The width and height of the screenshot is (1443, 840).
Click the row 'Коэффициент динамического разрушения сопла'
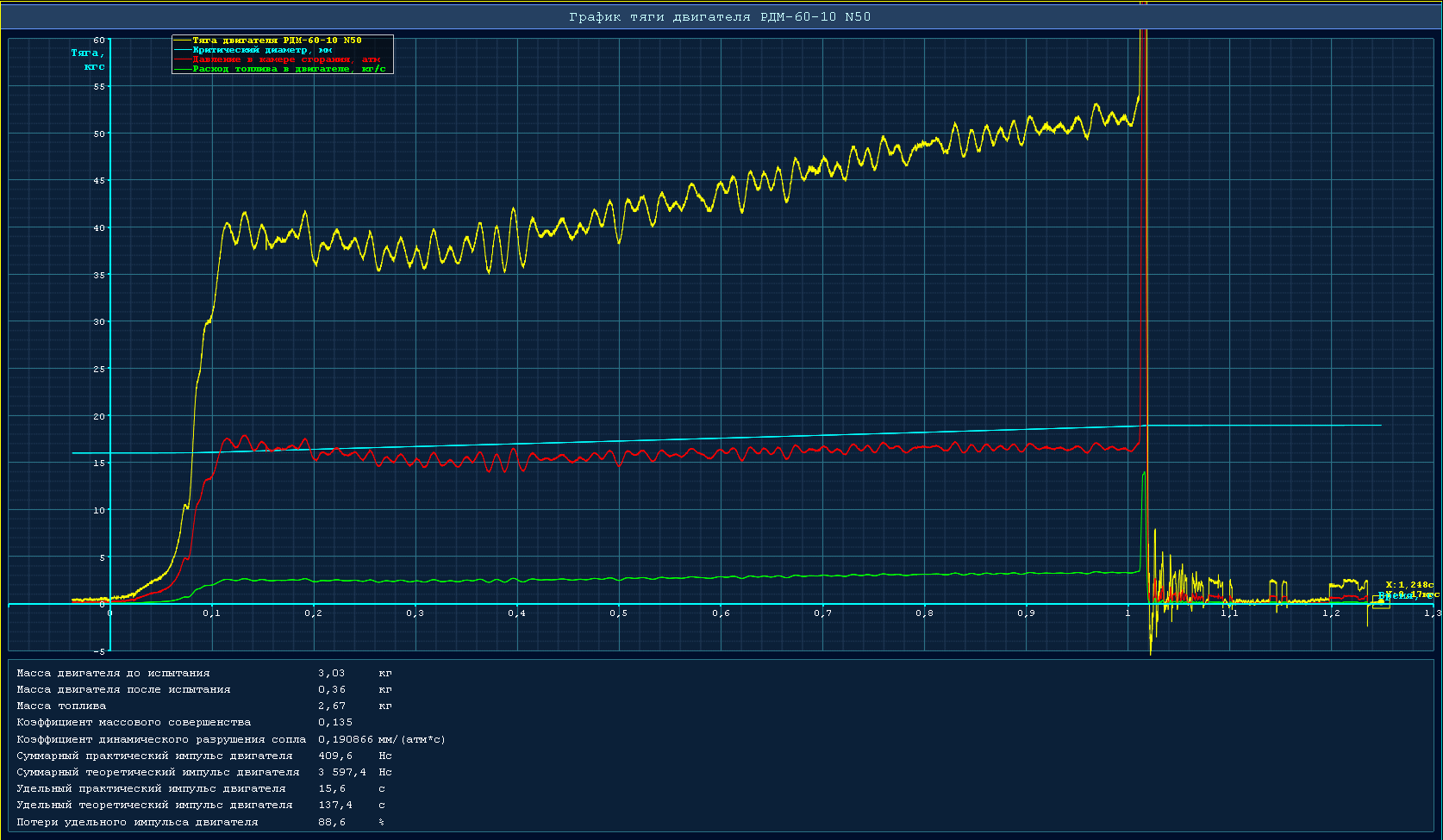pyautogui.click(x=161, y=740)
